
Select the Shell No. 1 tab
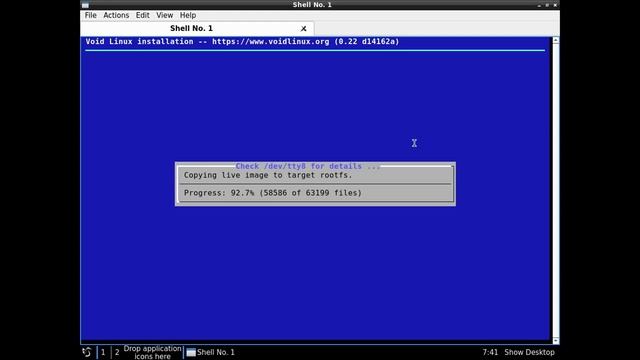191,28
